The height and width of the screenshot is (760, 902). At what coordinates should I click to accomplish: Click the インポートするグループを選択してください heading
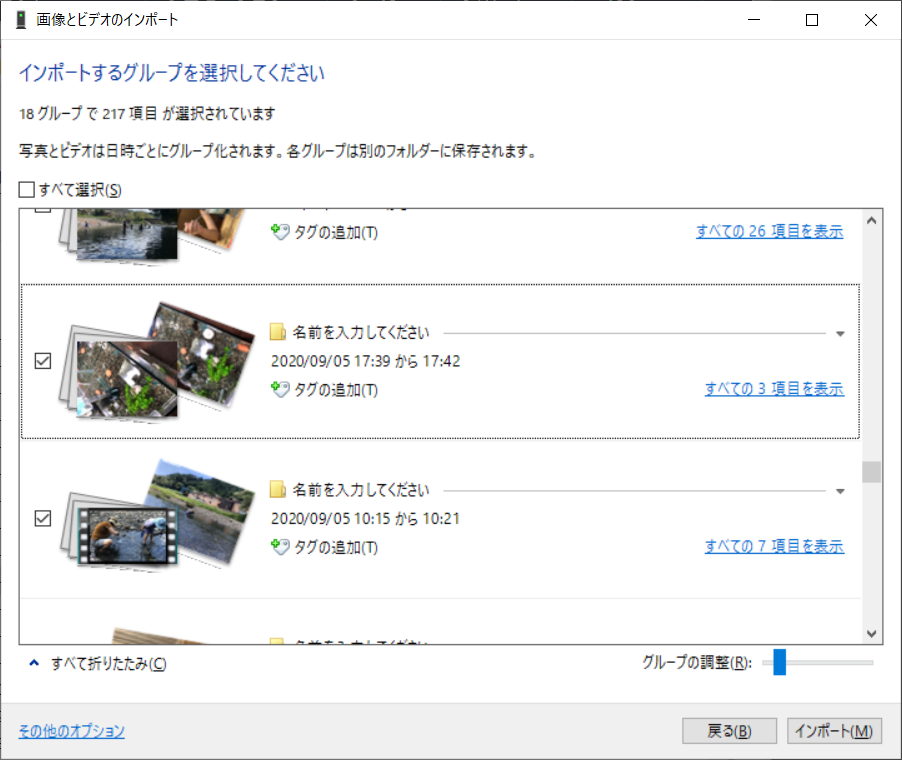click(172, 73)
